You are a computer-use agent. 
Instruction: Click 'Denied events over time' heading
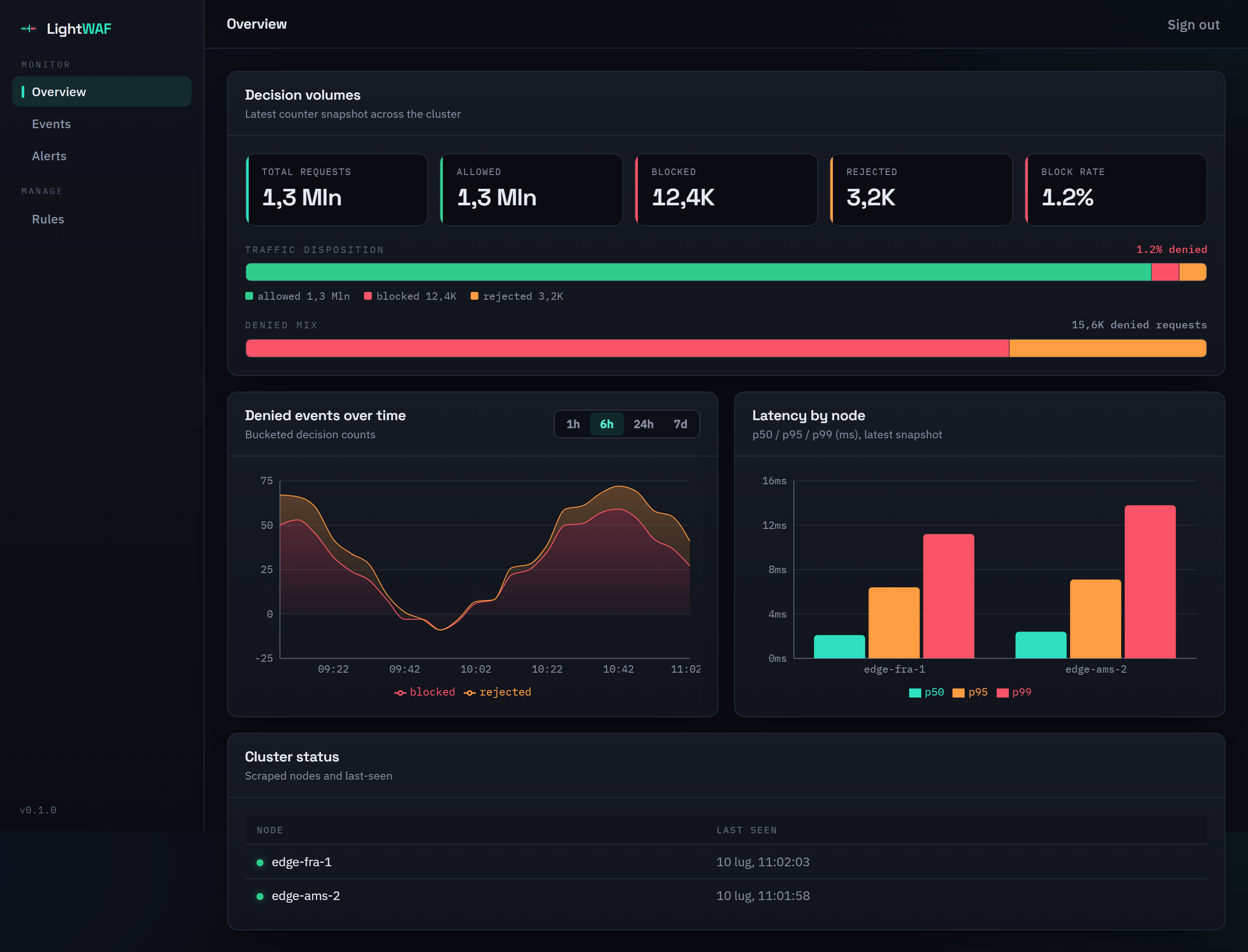(325, 415)
